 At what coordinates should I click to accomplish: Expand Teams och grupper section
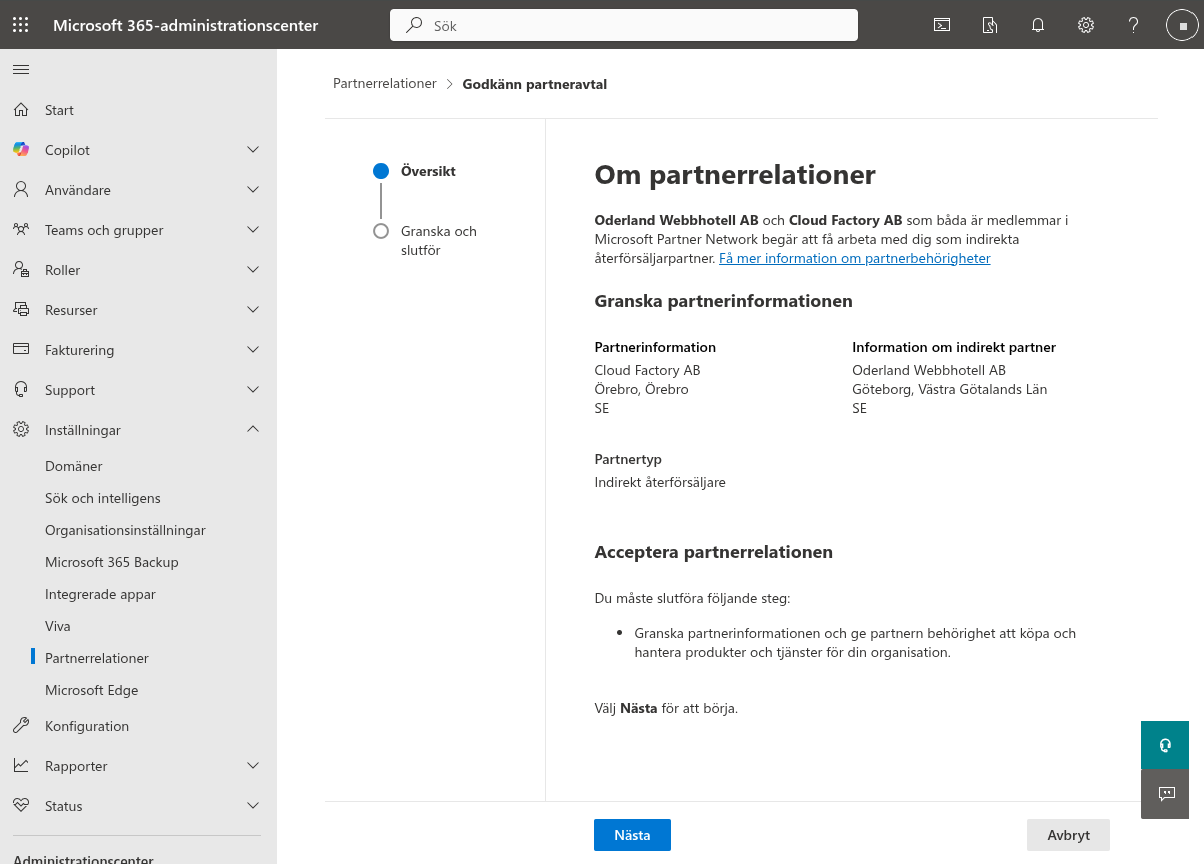point(253,230)
